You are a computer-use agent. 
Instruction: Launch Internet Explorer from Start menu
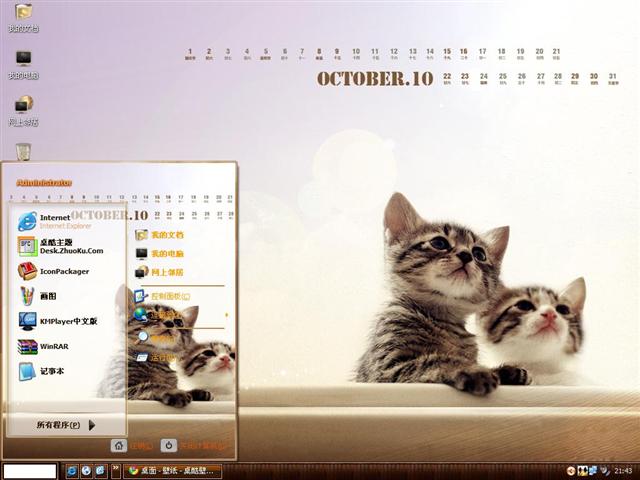(54, 221)
